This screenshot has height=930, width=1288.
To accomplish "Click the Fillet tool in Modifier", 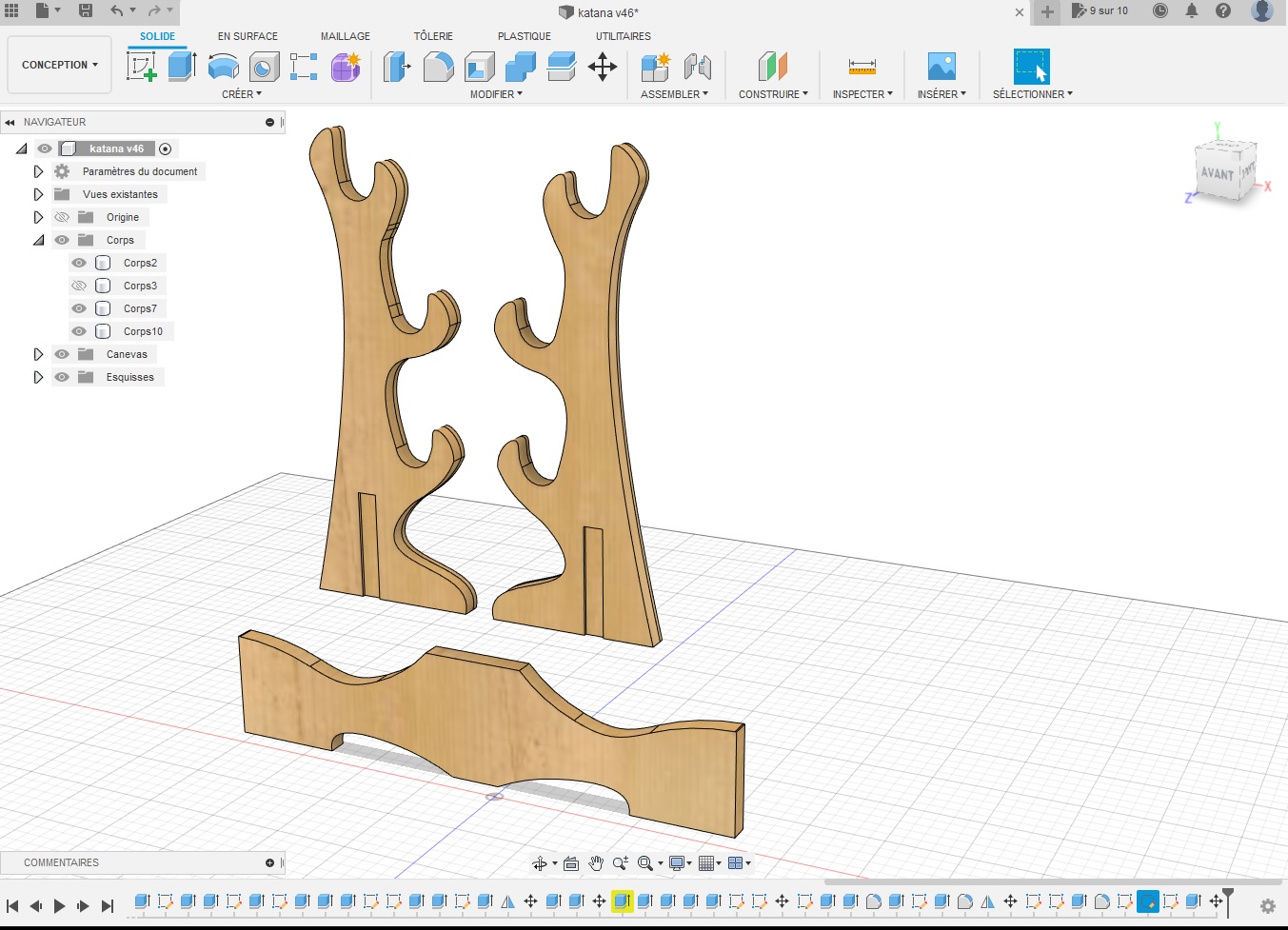I will tap(438, 67).
